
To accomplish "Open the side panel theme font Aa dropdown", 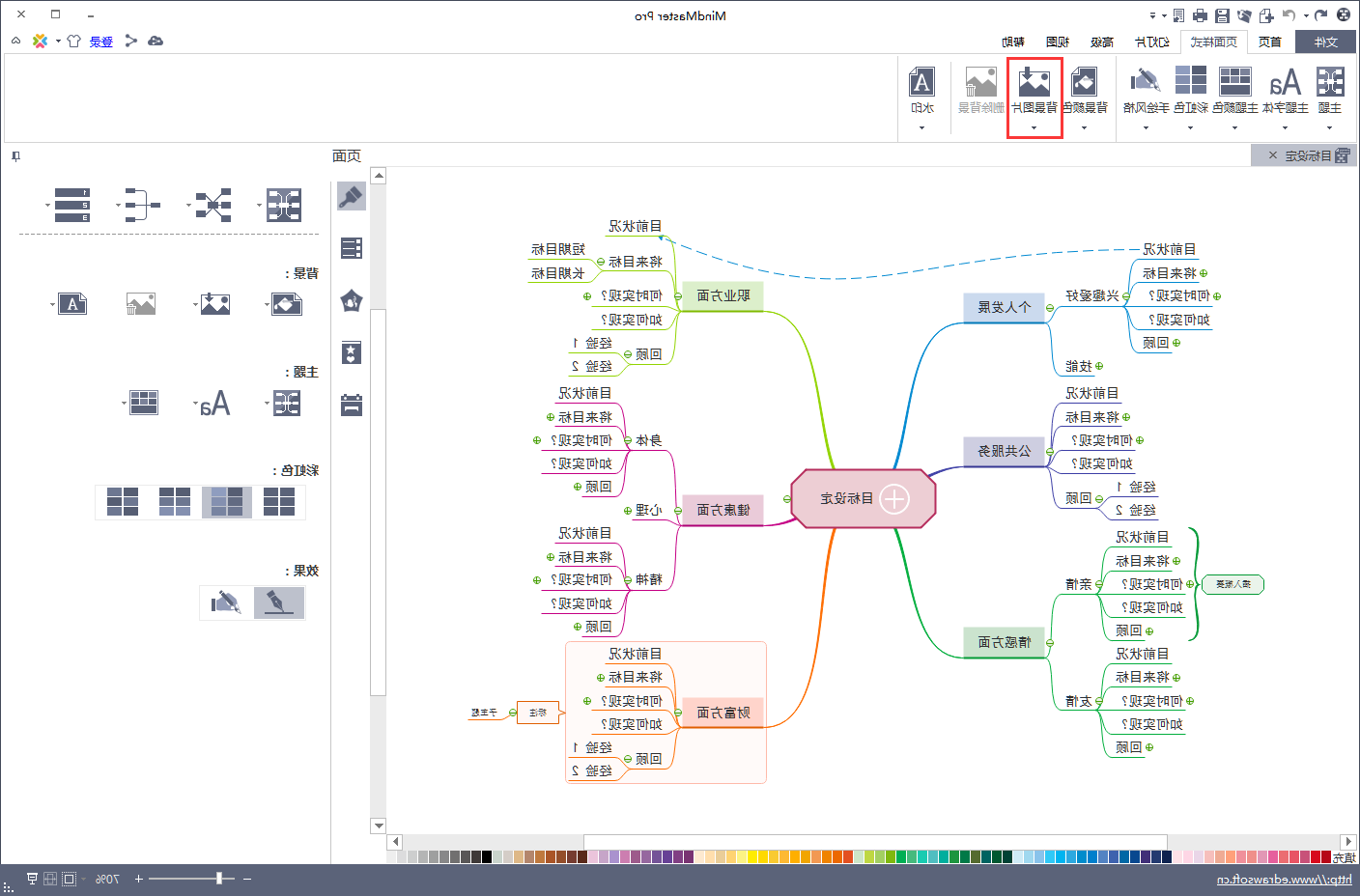I will click(x=195, y=404).
